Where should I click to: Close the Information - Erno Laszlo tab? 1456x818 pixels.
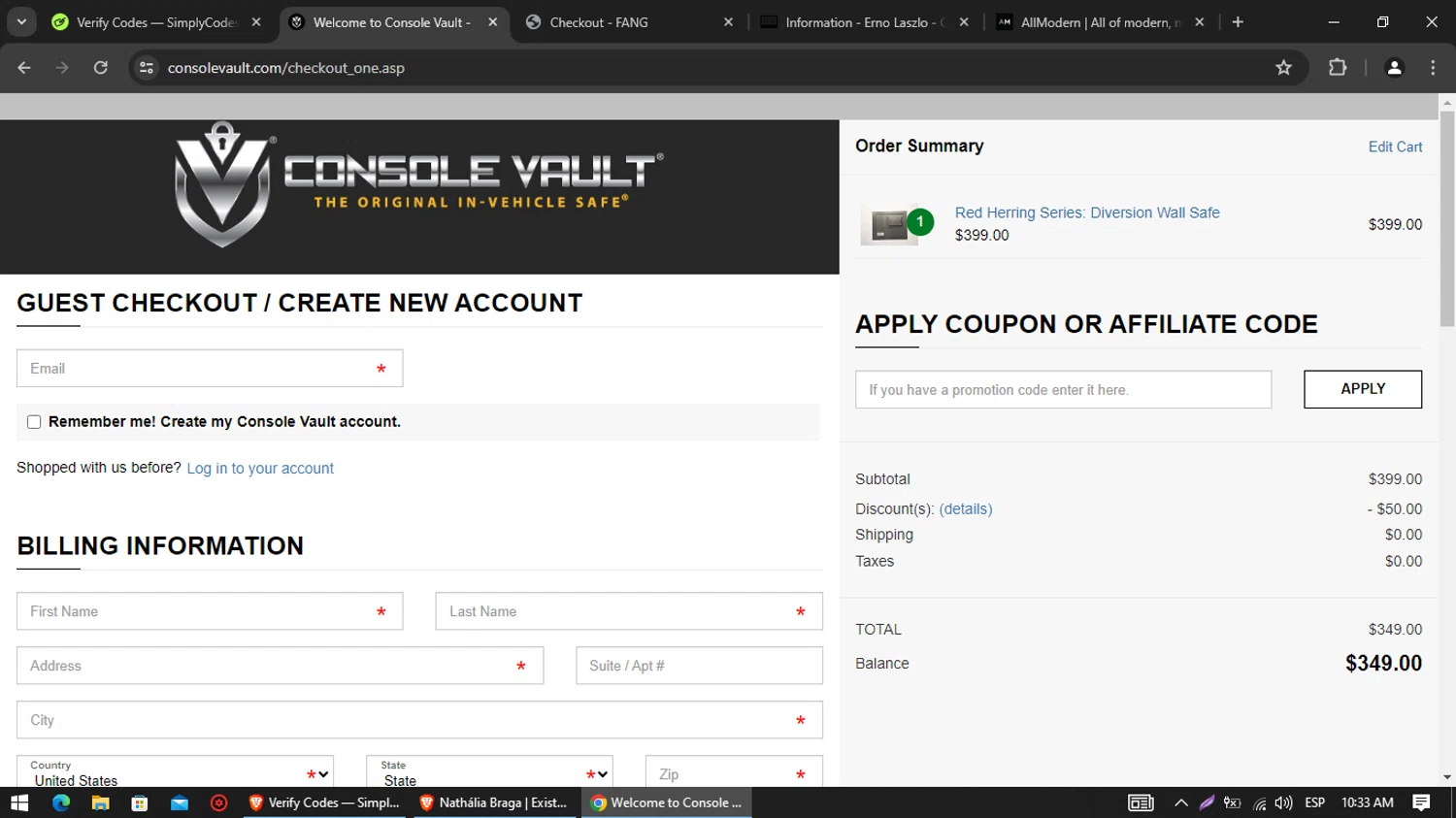click(964, 22)
